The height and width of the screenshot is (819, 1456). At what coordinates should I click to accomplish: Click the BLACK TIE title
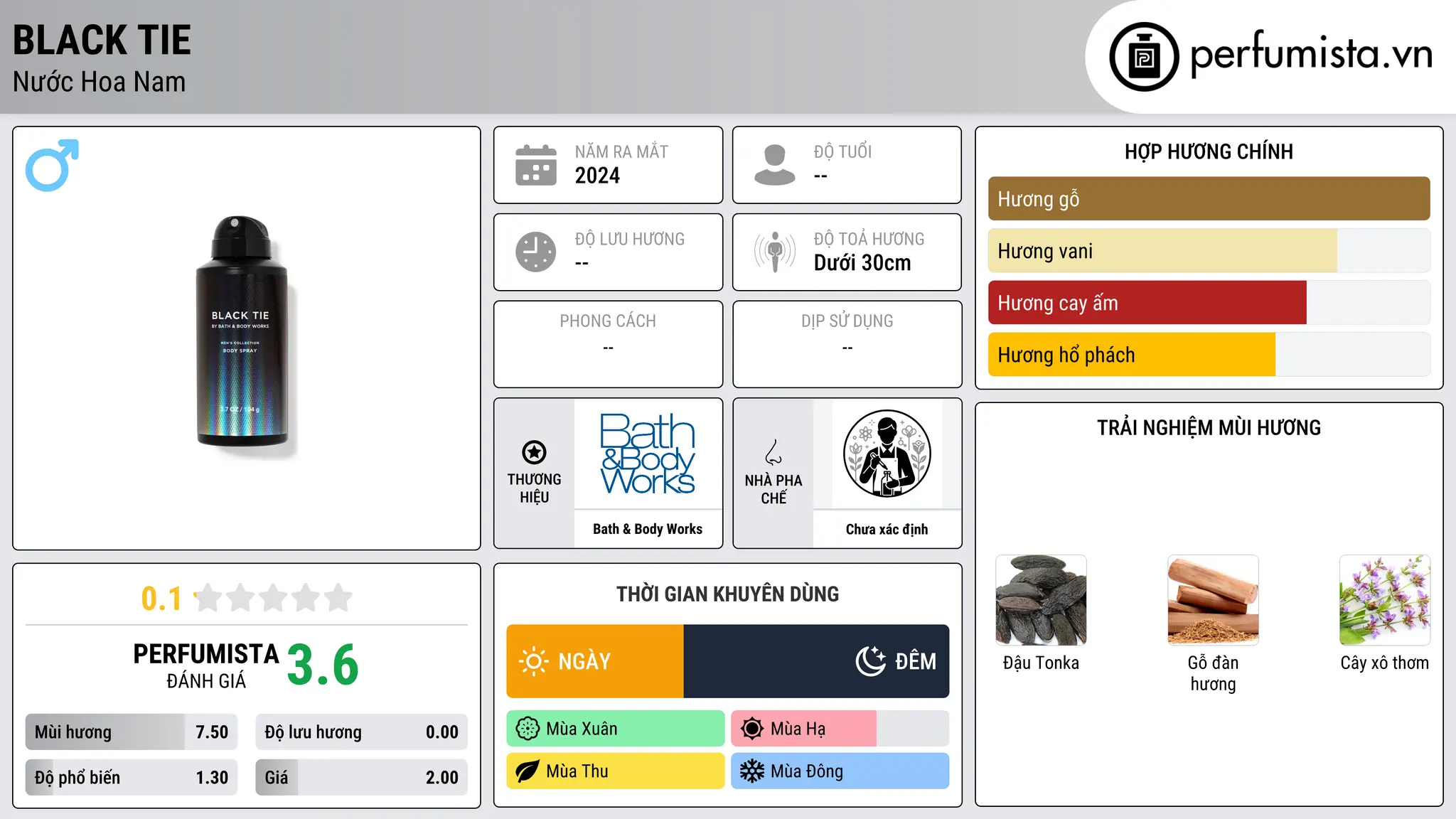coord(102,40)
